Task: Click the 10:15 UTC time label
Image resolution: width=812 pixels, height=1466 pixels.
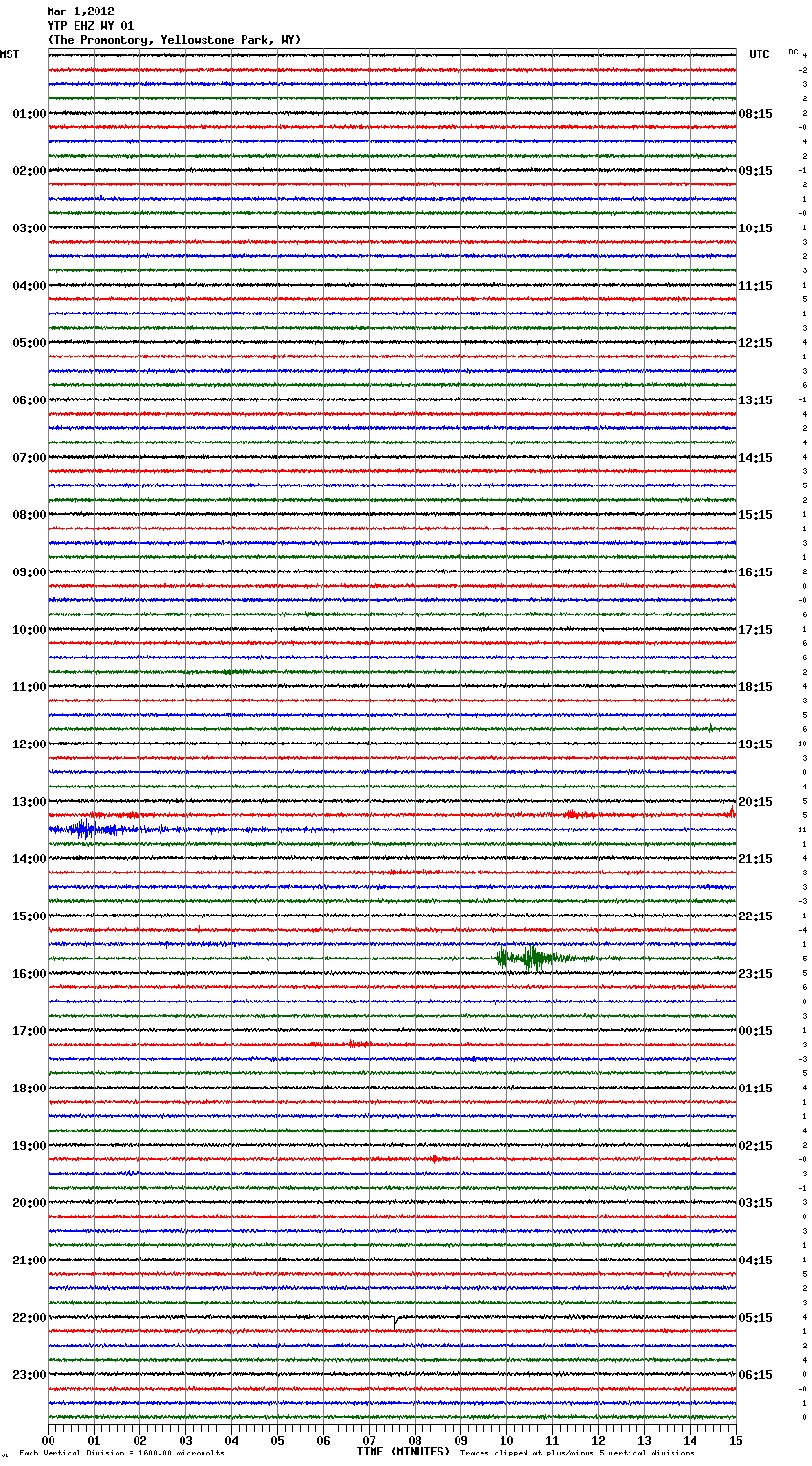Action: [x=756, y=228]
